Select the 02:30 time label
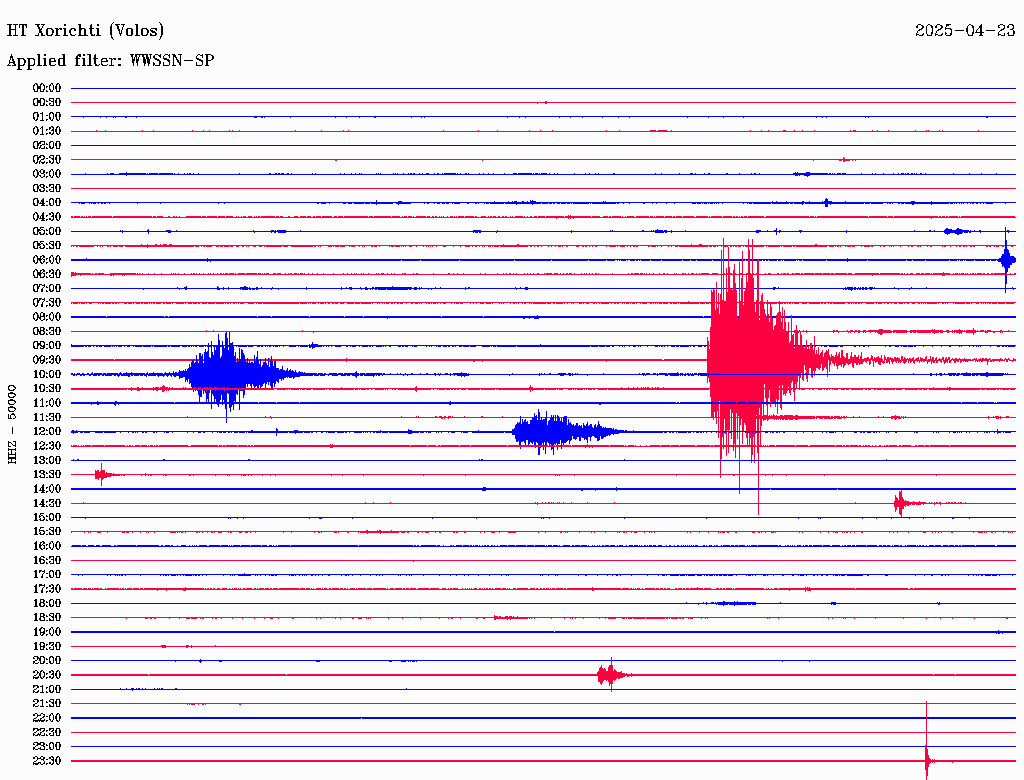Image resolution: width=1024 pixels, height=780 pixels. pos(47,160)
